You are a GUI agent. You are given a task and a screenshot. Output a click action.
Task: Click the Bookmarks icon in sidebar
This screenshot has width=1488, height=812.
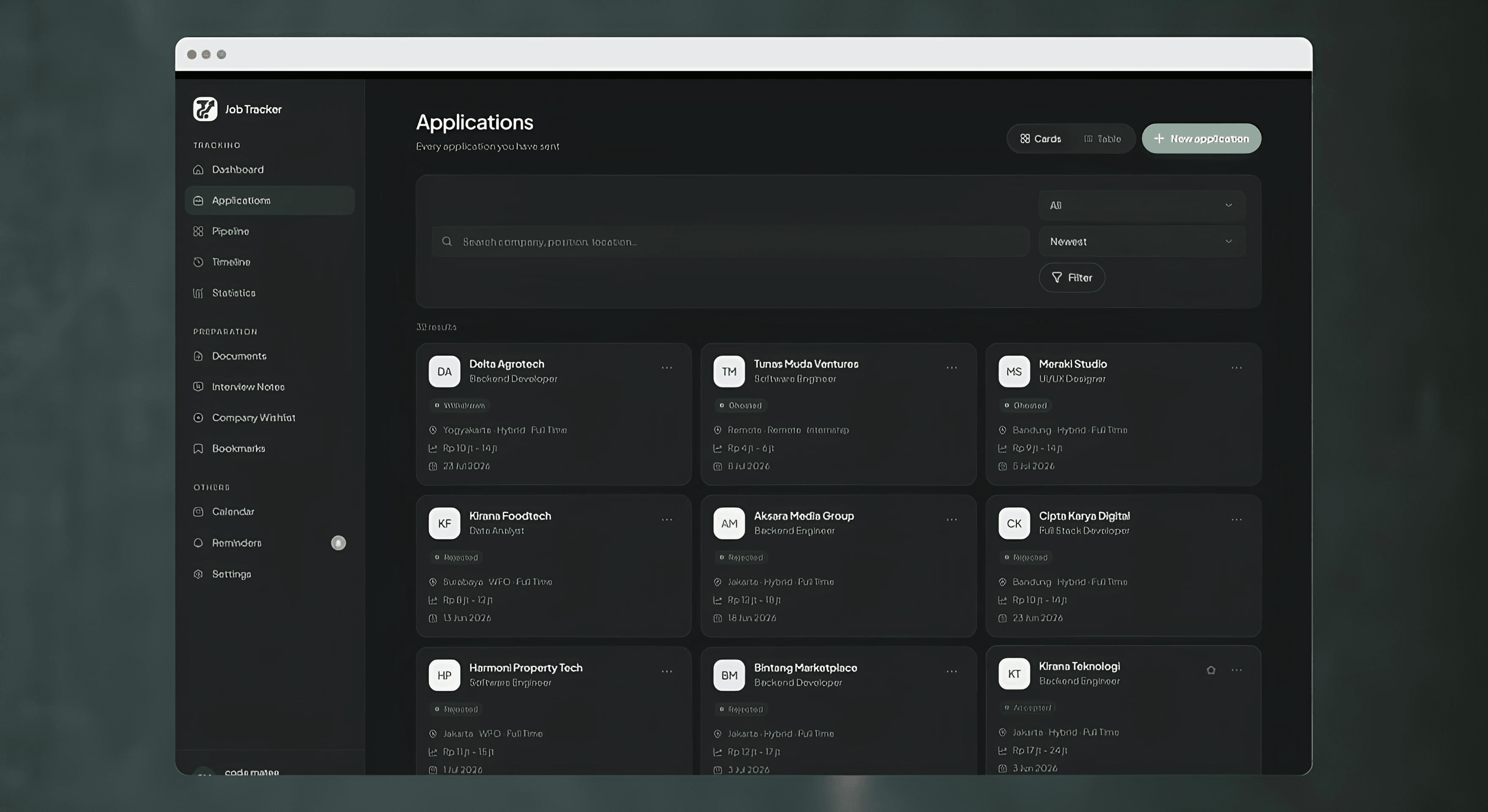pos(198,449)
